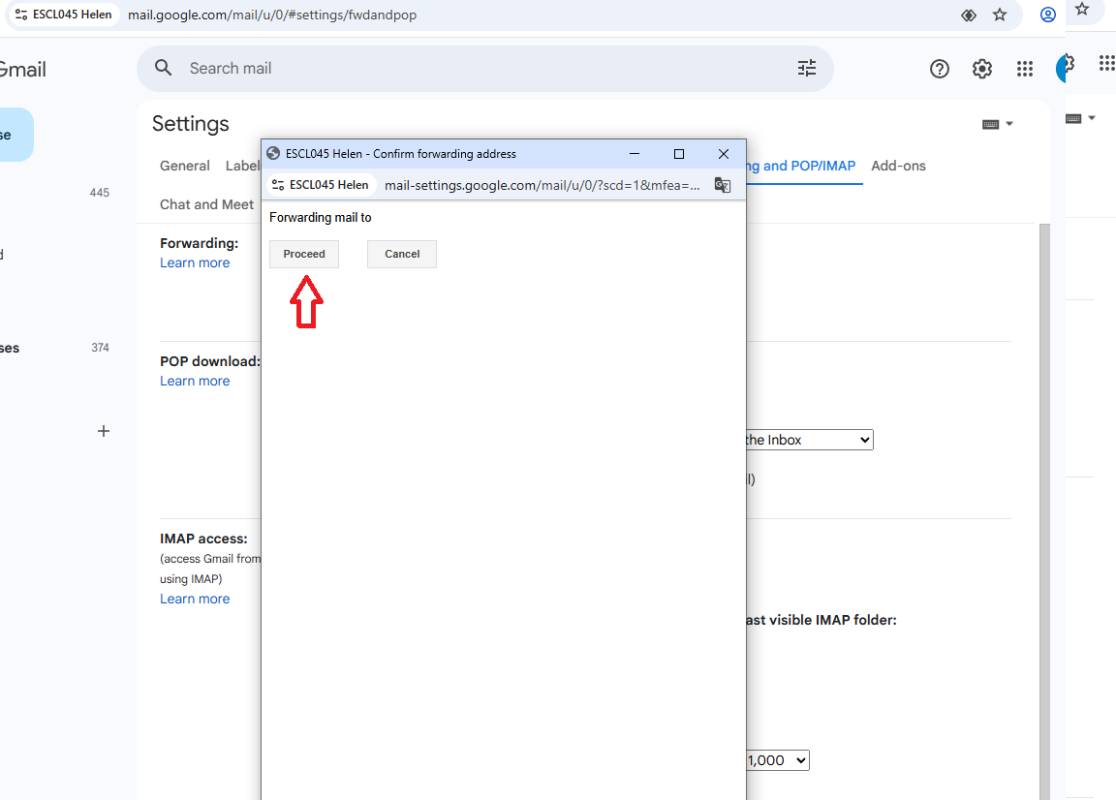This screenshot has height=800, width=1116.
Task: Click the Proceed button
Action: click(x=304, y=254)
